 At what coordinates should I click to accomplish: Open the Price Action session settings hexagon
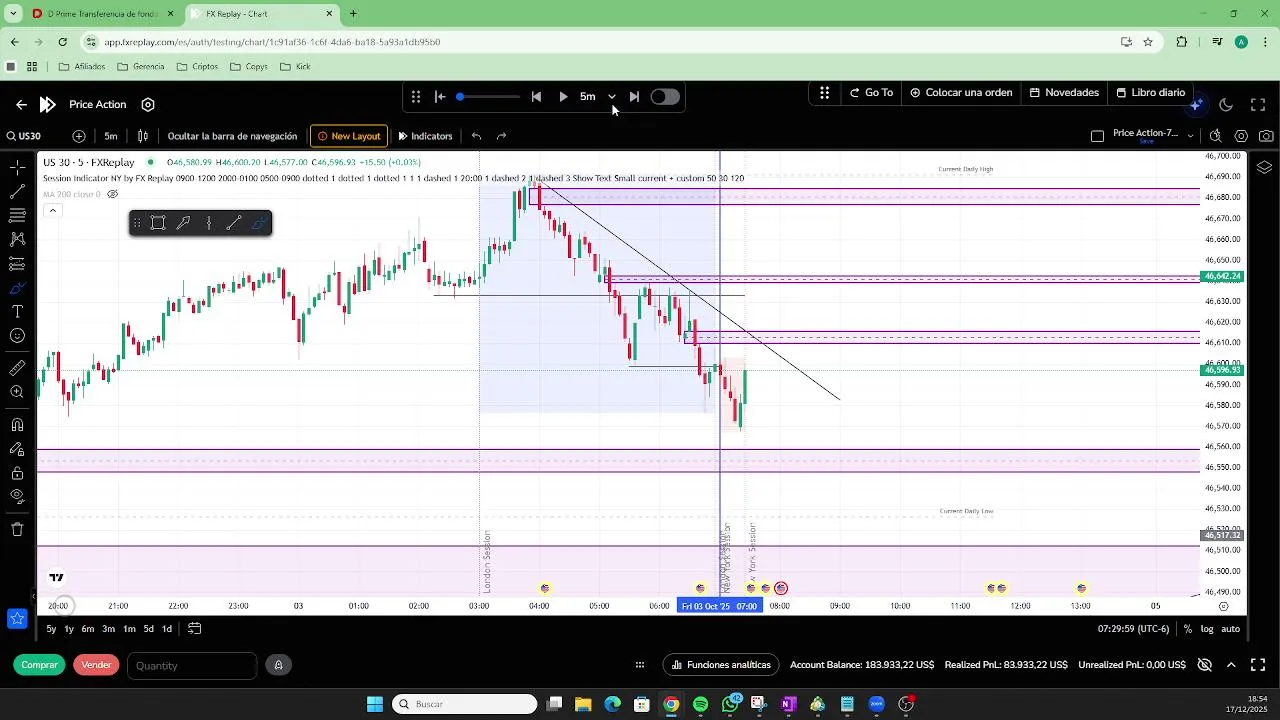pyautogui.click(x=148, y=104)
